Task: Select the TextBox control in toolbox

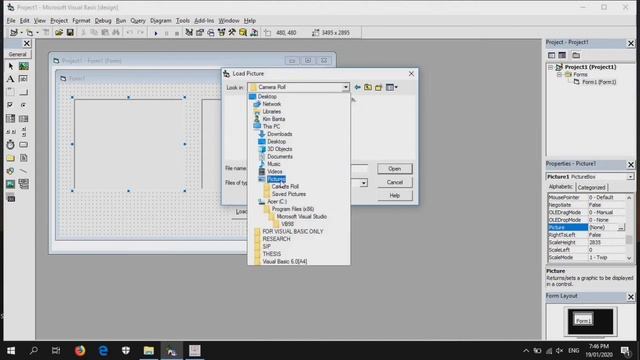Action: pyautogui.click(x=24, y=79)
